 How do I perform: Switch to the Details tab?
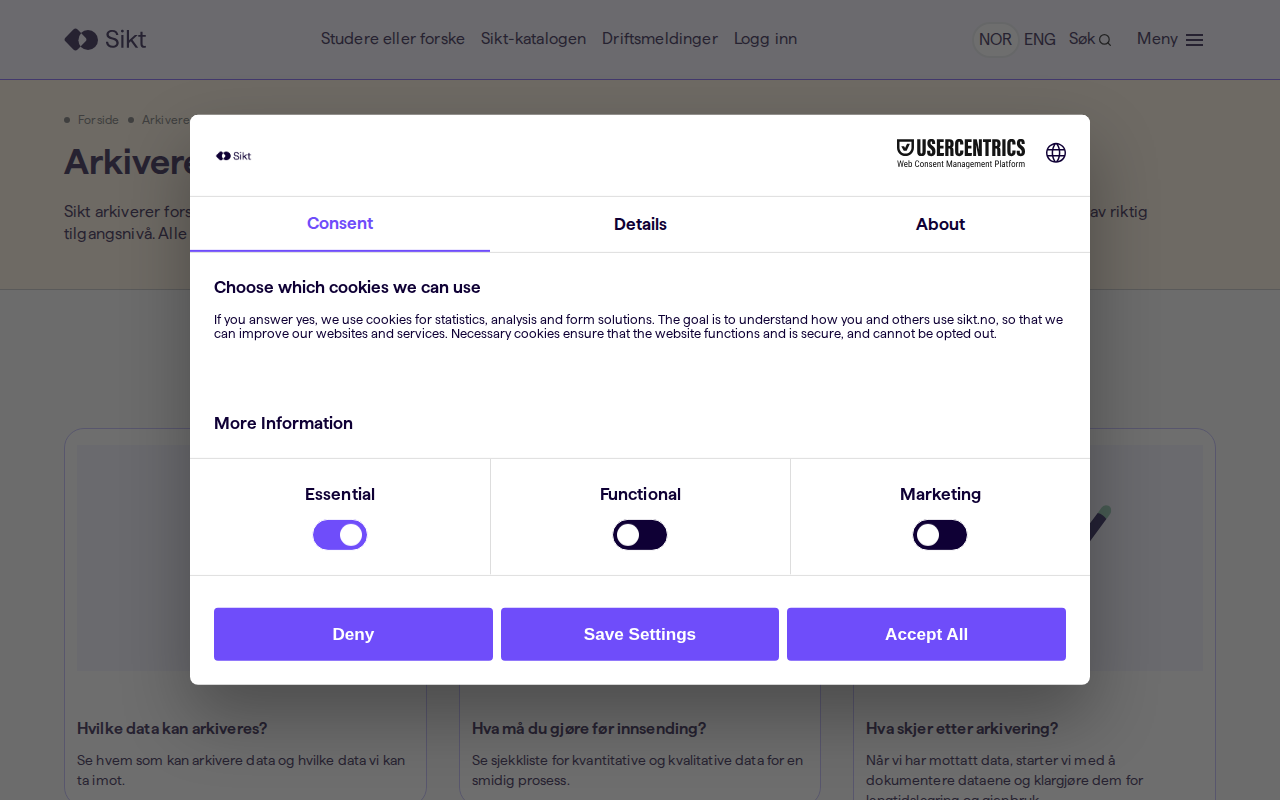[640, 224]
